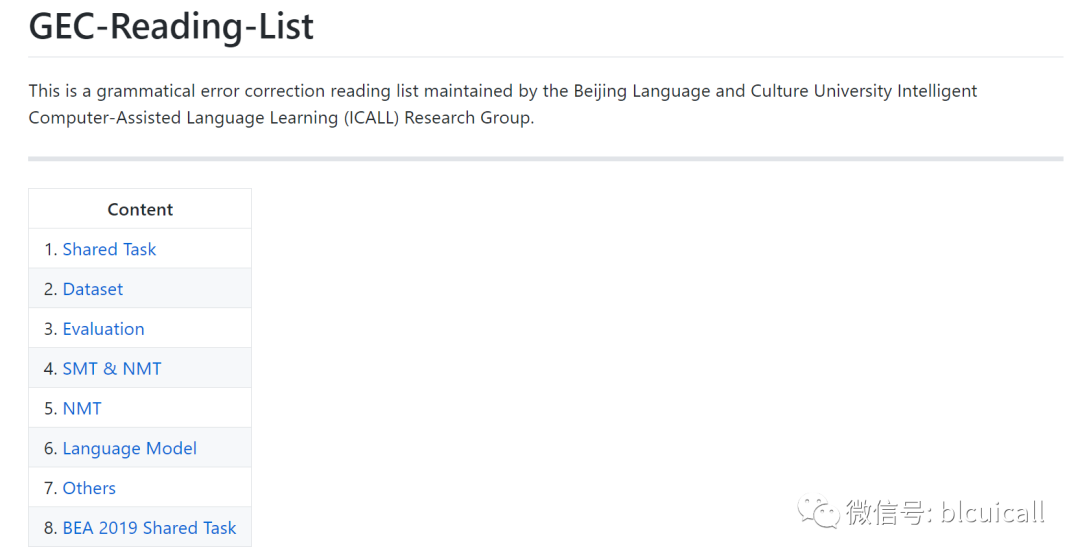
Task: Click the GEC-Reading-List page heading
Action: click(x=171, y=27)
